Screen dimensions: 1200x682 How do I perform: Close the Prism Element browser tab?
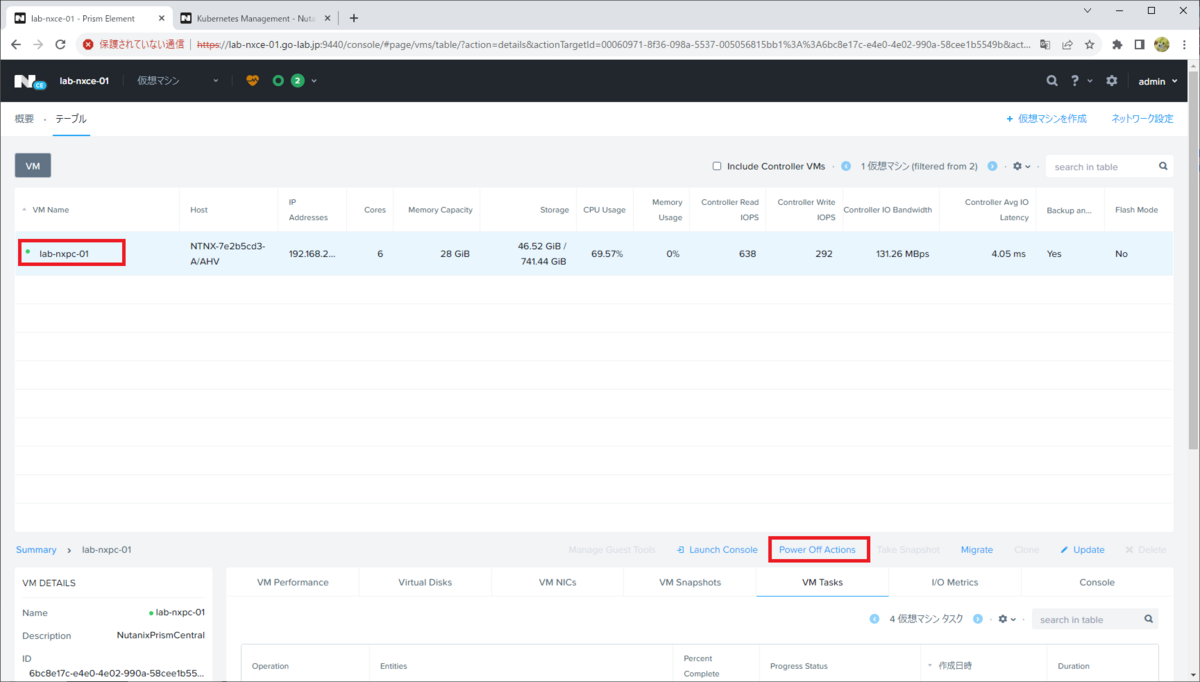[162, 18]
